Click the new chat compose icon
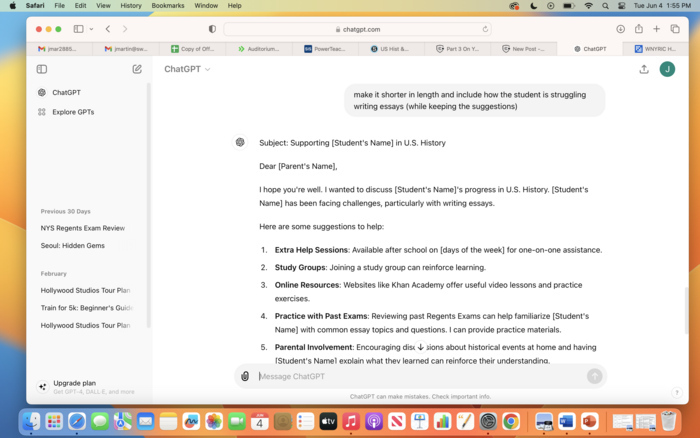Image resolution: width=700 pixels, height=438 pixels. click(137, 69)
